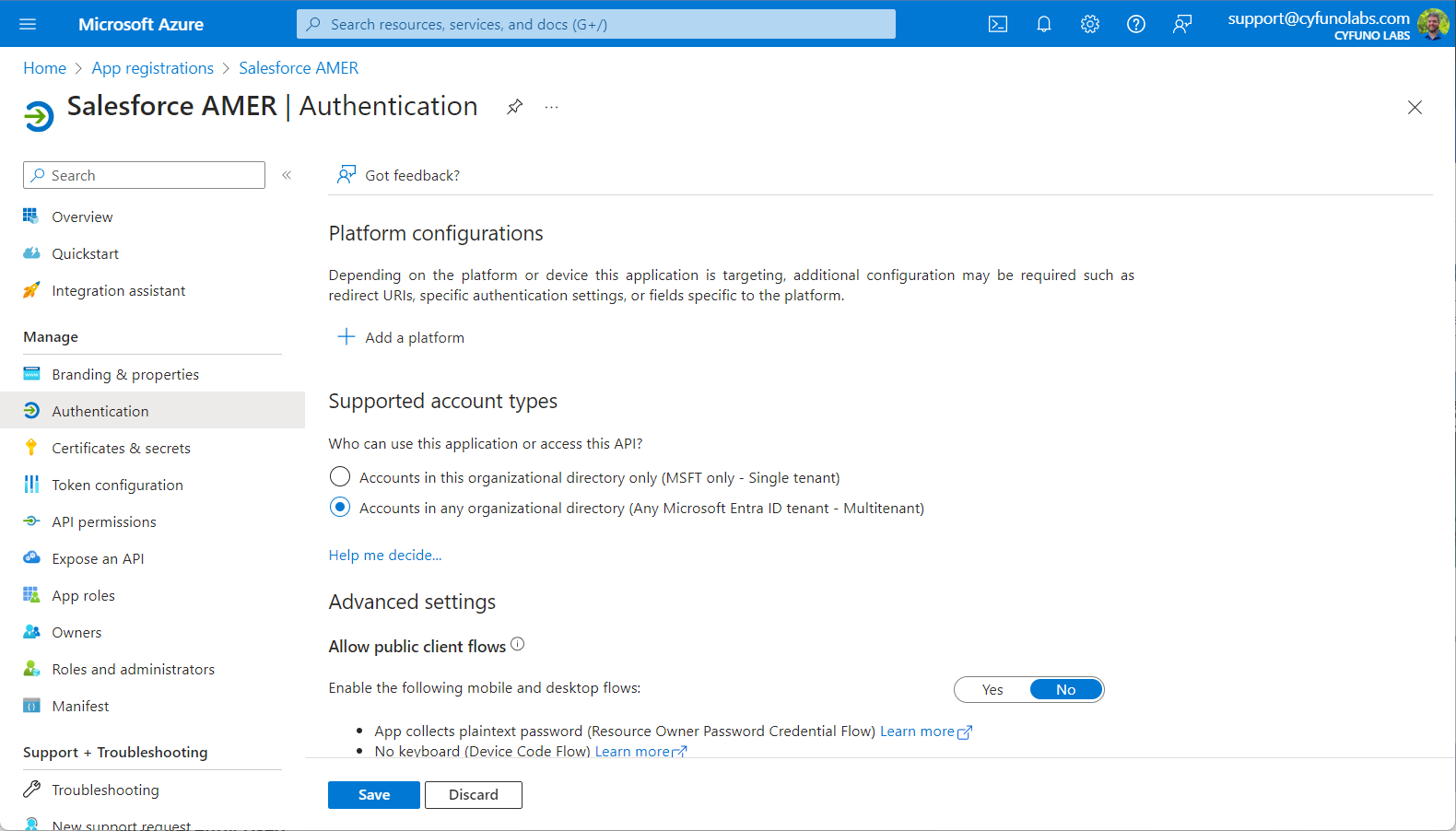Click Salesforce AMER breadcrumb
Viewport: 1456px width, 831px height.
point(299,68)
